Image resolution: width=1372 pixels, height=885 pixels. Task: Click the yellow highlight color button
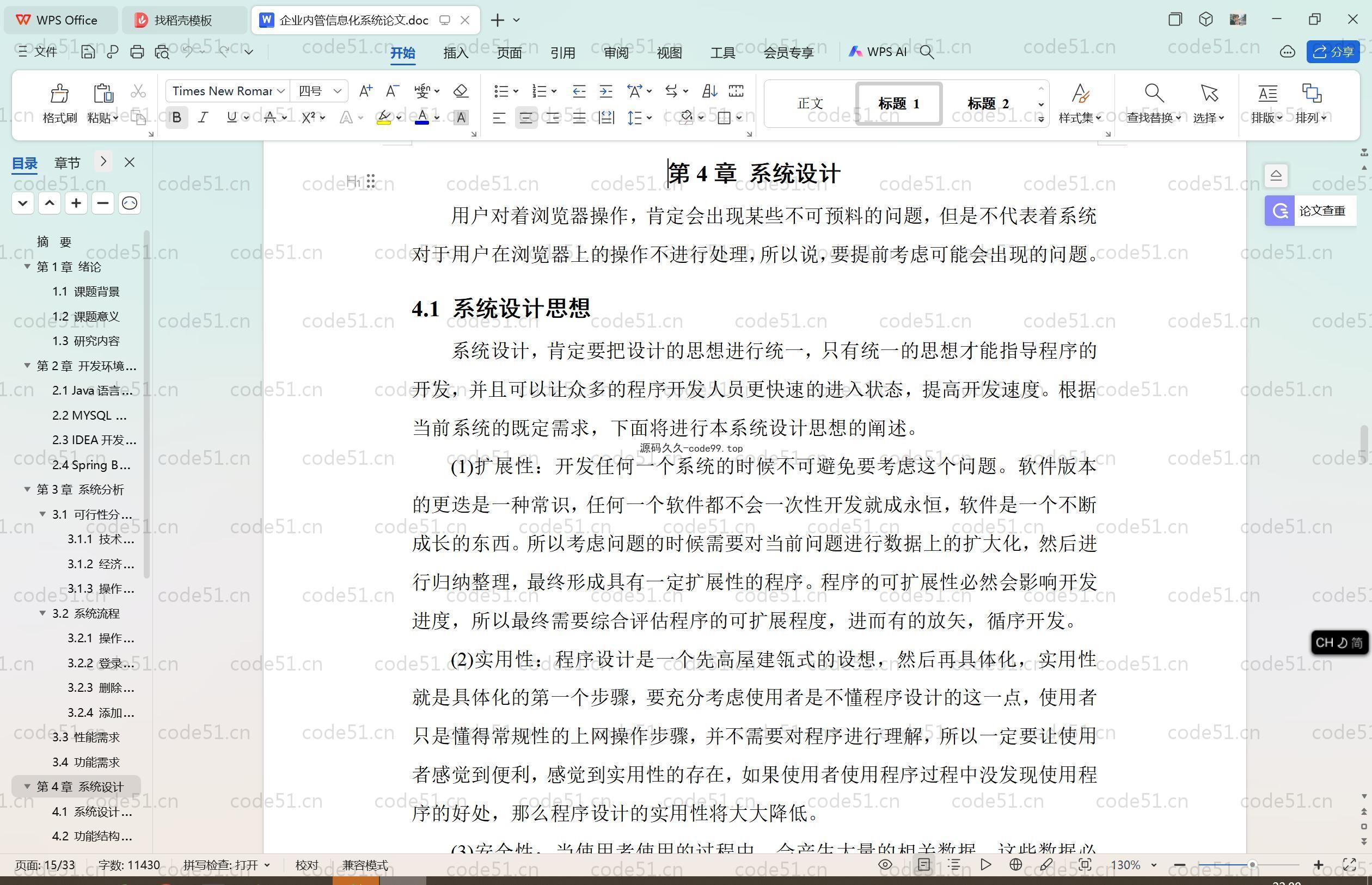tap(384, 118)
